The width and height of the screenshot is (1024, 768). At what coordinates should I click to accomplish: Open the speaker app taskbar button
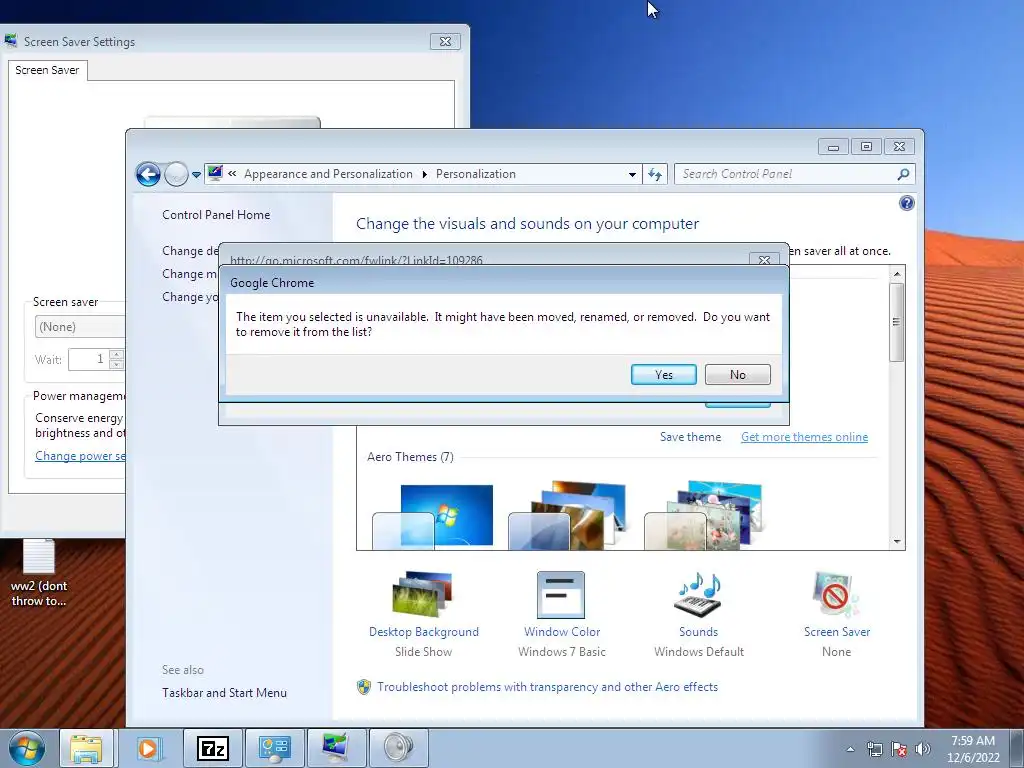pyautogui.click(x=398, y=748)
